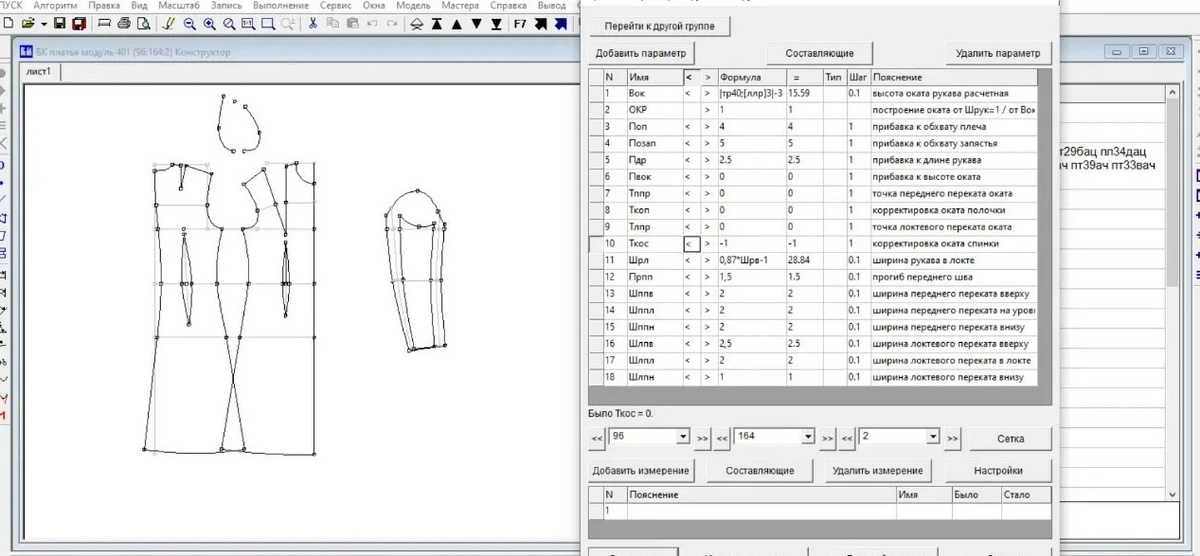Open the Справка menu
1200x556 pixels.
(x=509, y=5)
